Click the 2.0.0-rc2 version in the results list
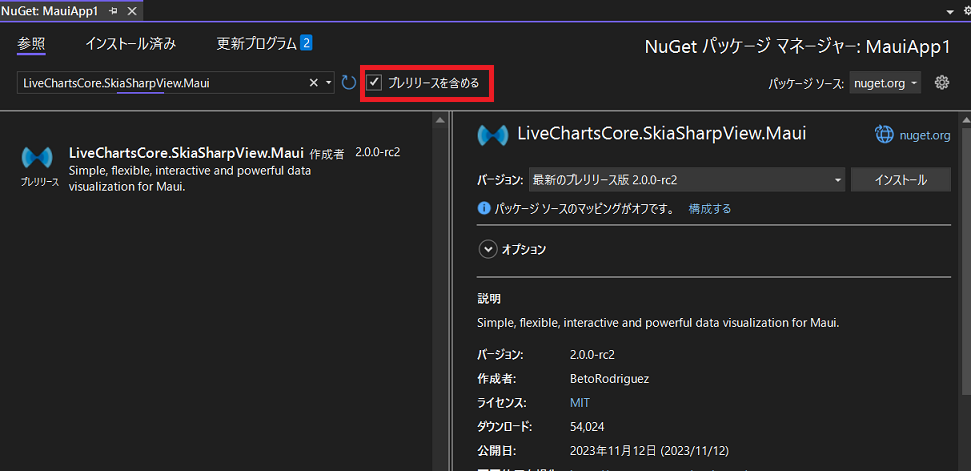This screenshot has height=471, width=971. (378, 152)
